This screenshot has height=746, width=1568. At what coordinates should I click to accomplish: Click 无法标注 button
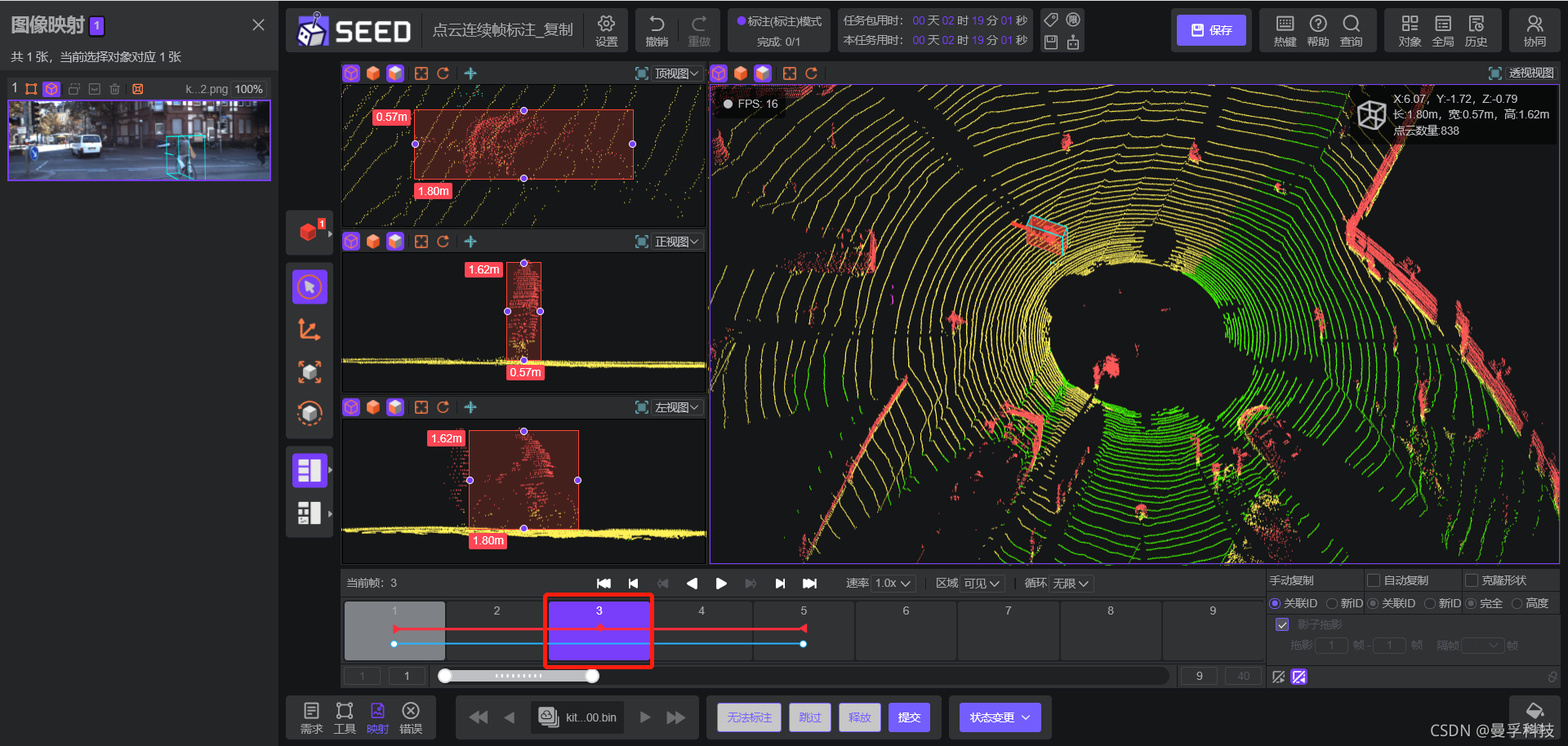tap(750, 717)
